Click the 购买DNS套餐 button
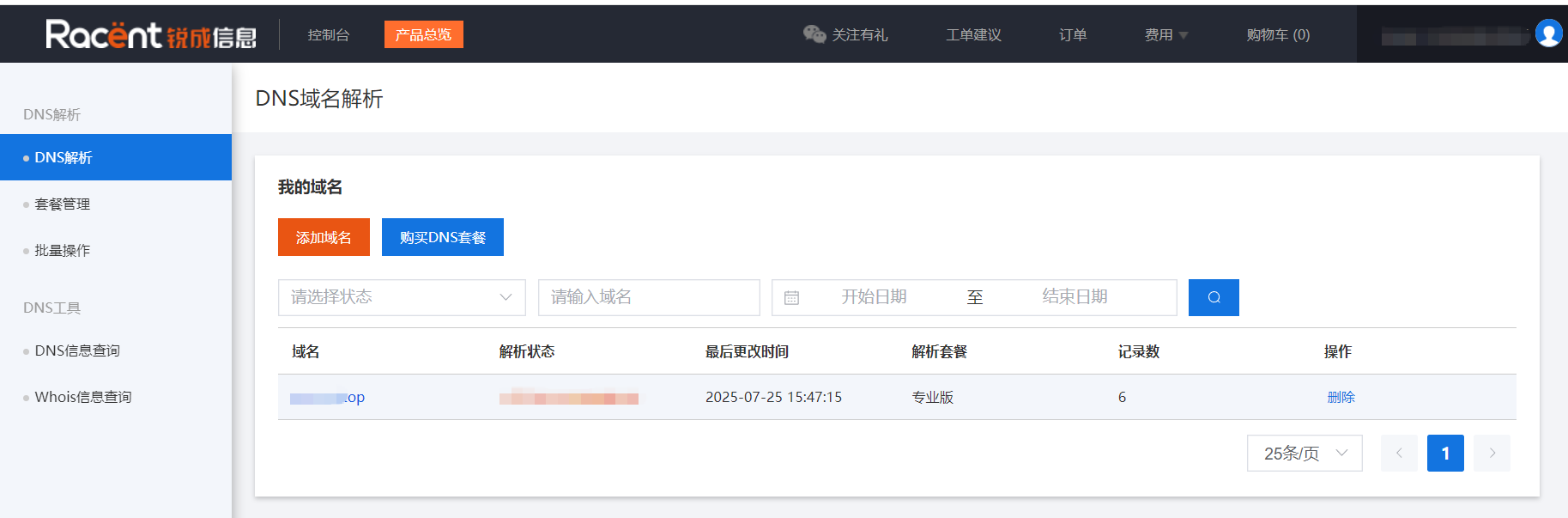 (442, 237)
